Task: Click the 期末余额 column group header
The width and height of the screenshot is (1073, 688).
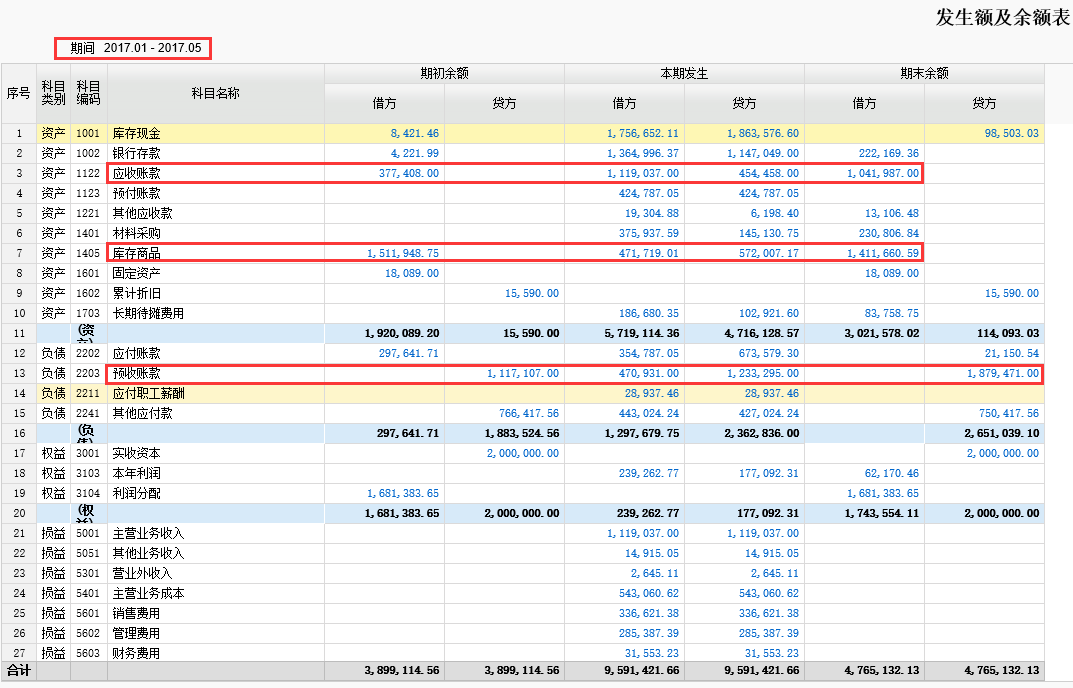Action: (x=924, y=73)
